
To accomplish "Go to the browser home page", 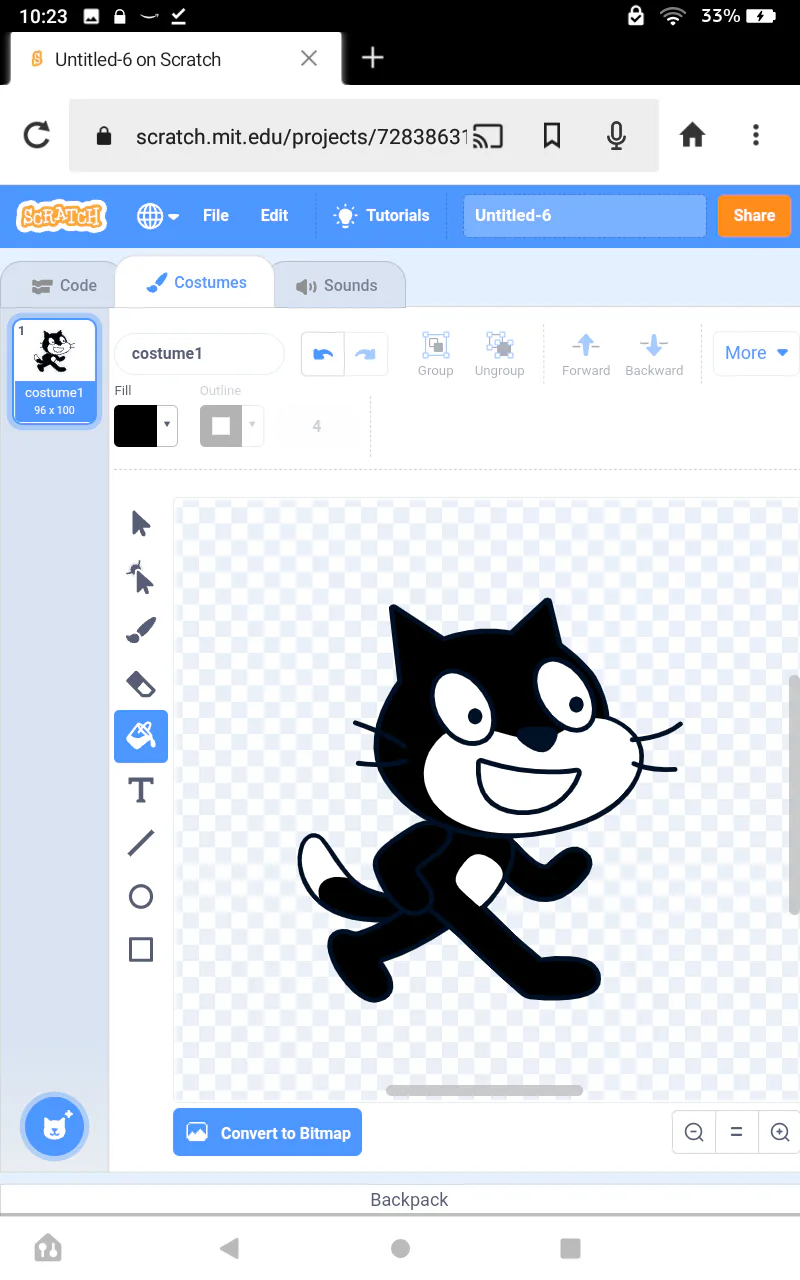I will click(x=693, y=135).
